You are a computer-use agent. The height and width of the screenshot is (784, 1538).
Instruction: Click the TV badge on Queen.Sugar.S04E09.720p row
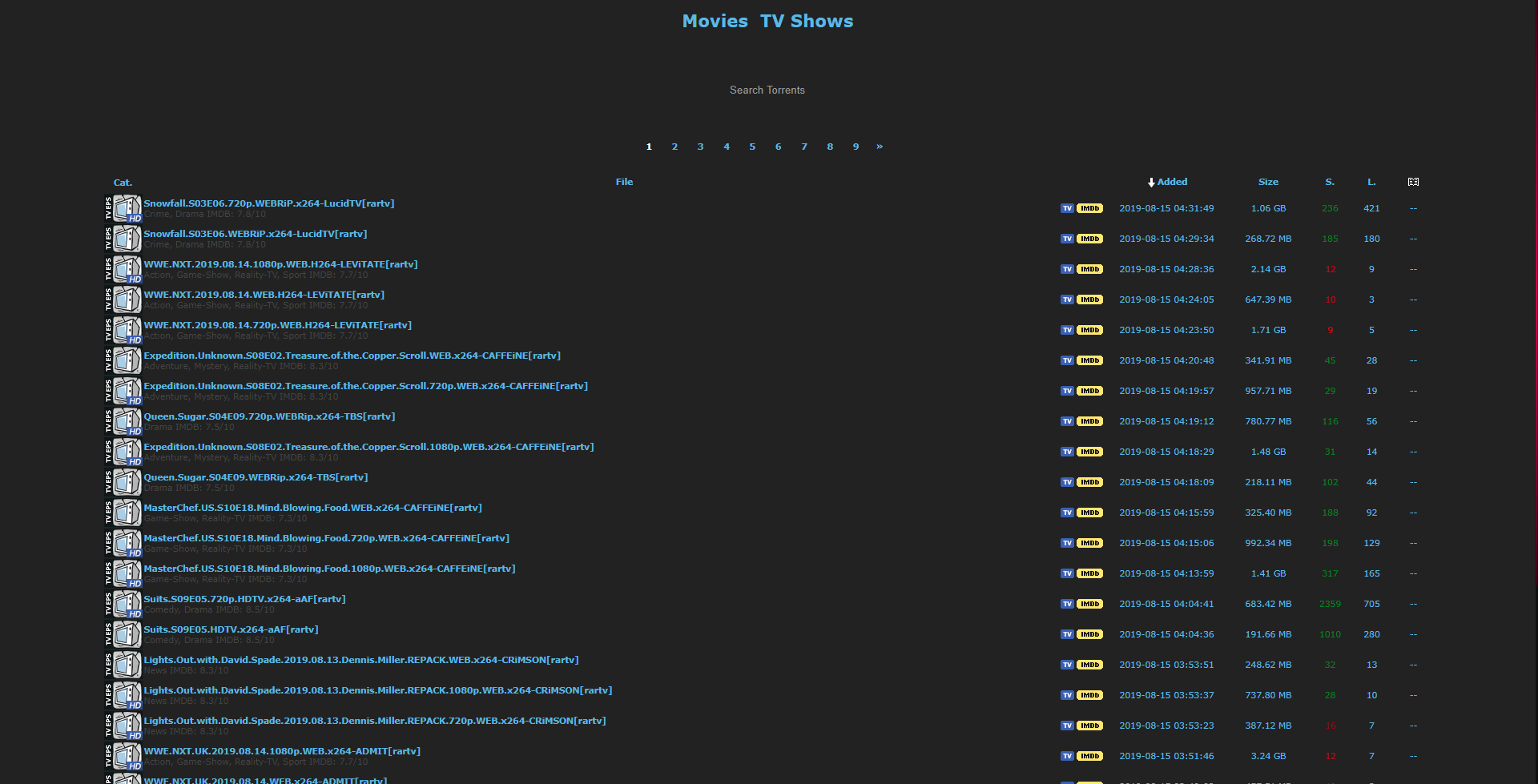click(1067, 421)
